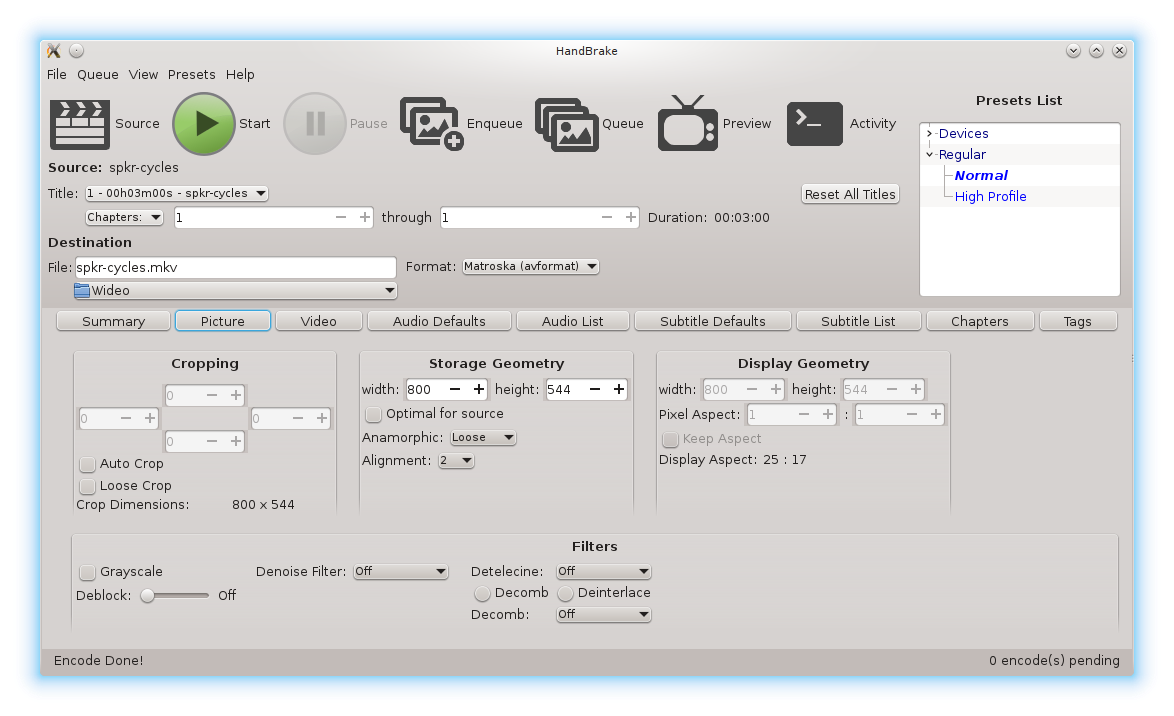Open the Anamorphic Loose dropdown
The width and height of the screenshot is (1174, 716).
pos(483,437)
